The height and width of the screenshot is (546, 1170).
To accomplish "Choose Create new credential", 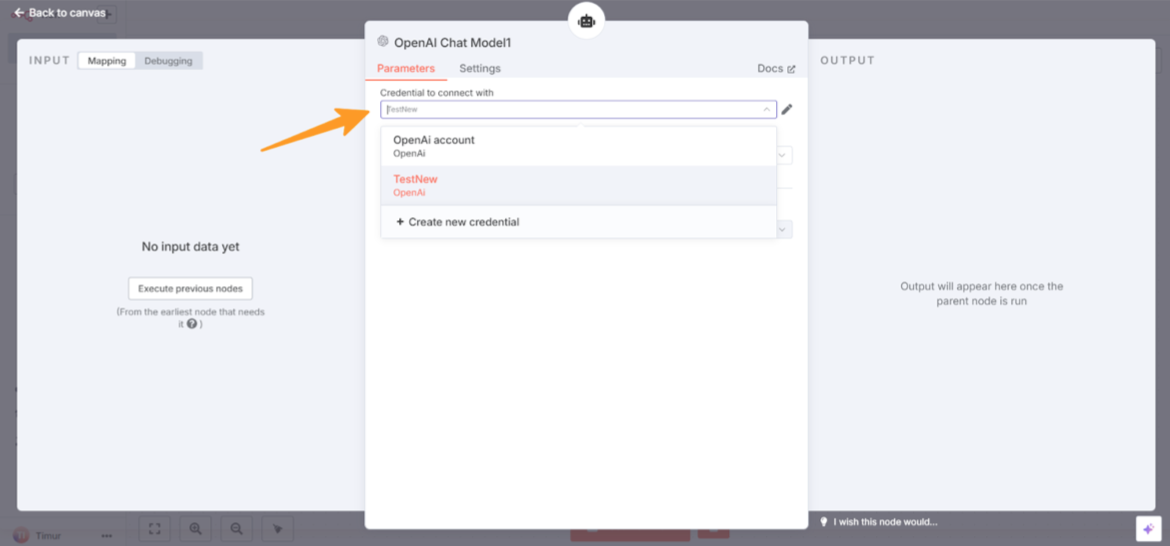I will tap(578, 222).
